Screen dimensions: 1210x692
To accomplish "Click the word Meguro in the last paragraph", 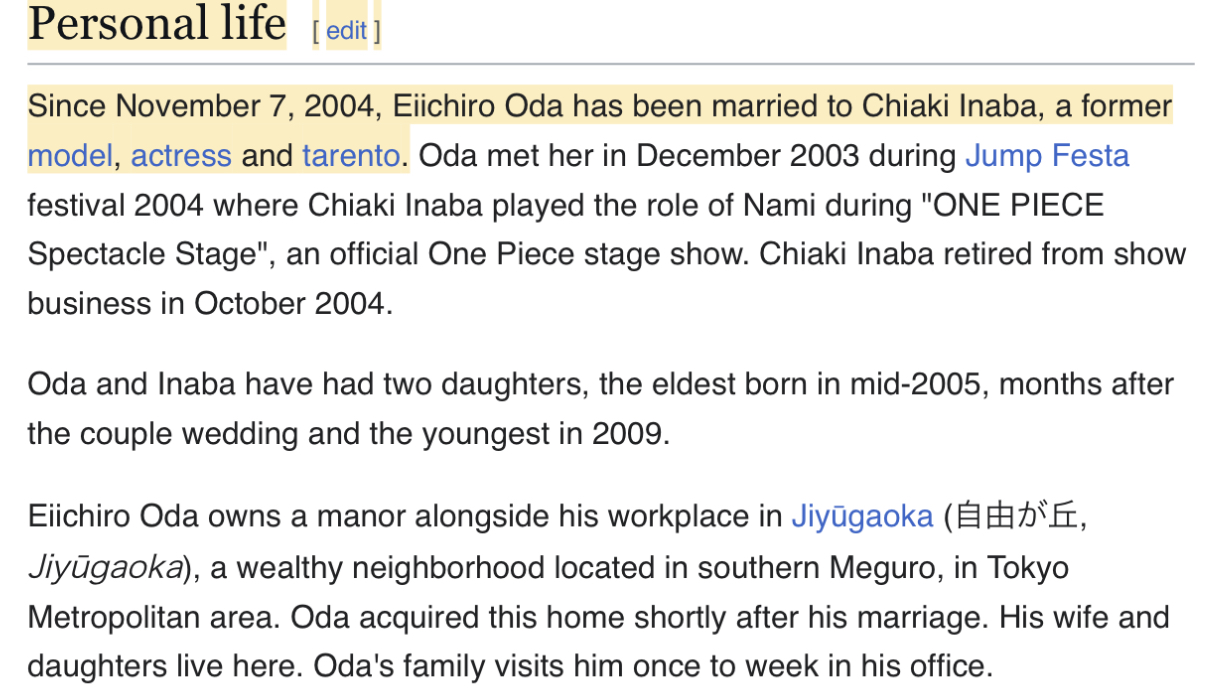I will point(903,567).
